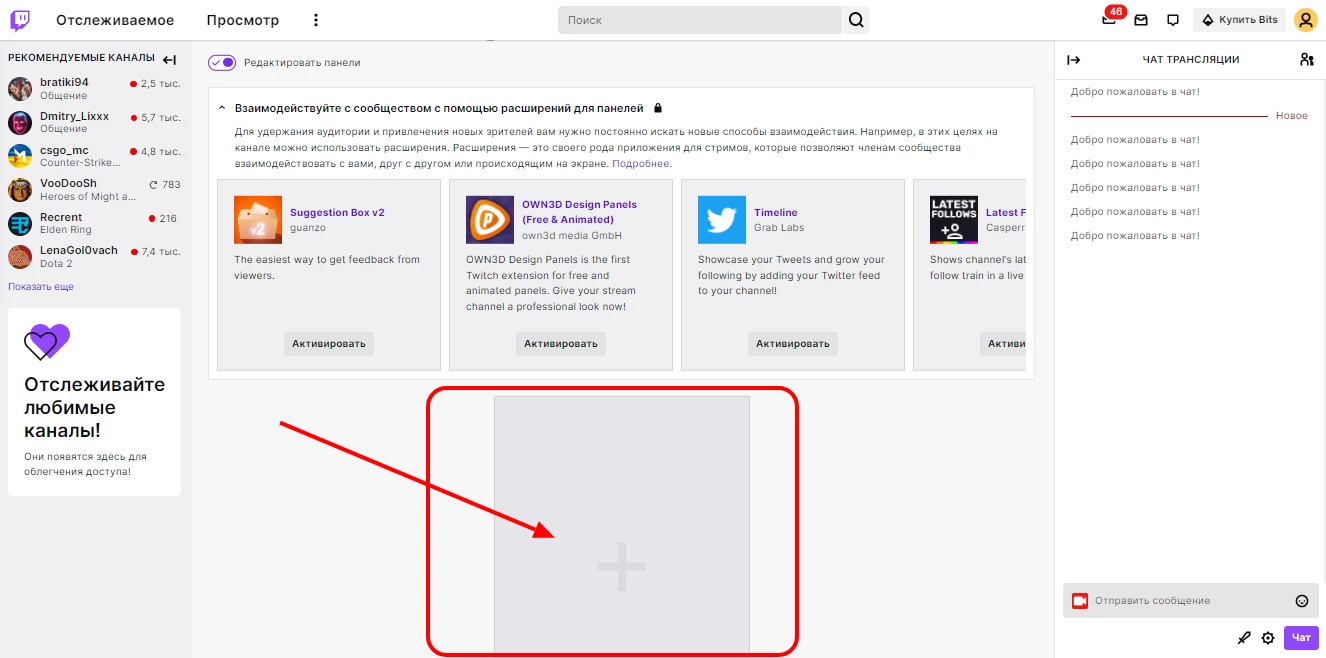The width and height of the screenshot is (1326, 658).
Task: Open the Подробнее link
Action: [x=641, y=163]
